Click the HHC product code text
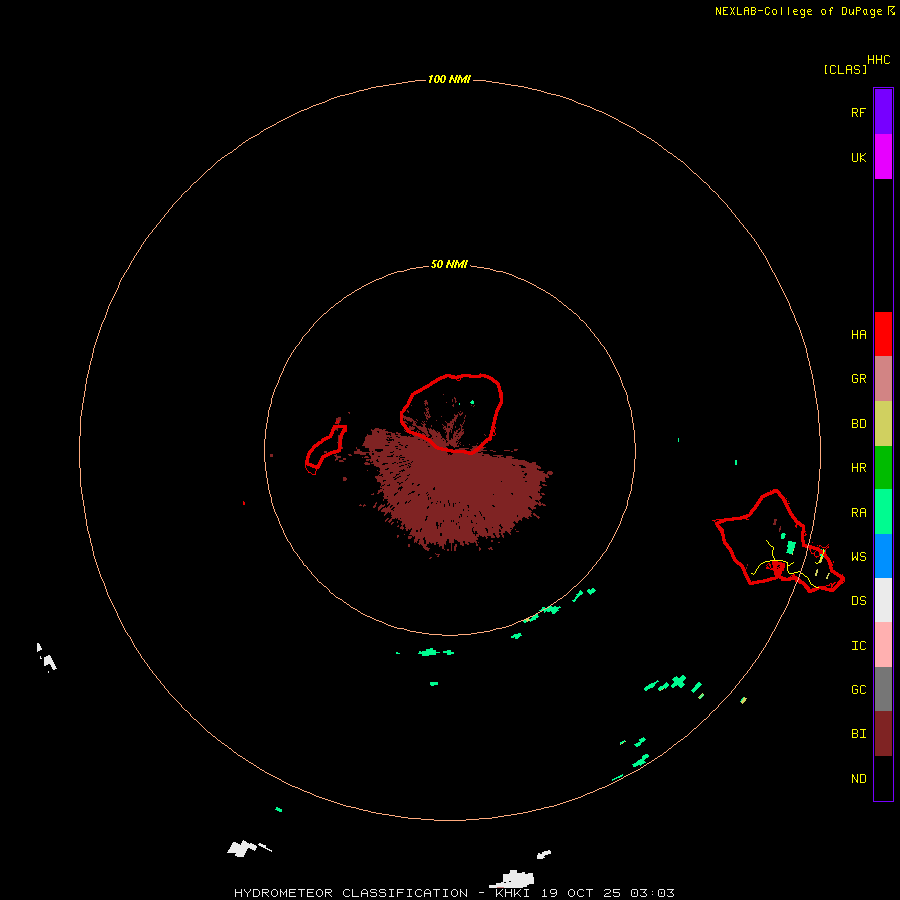The width and height of the screenshot is (900, 900). pos(878,60)
